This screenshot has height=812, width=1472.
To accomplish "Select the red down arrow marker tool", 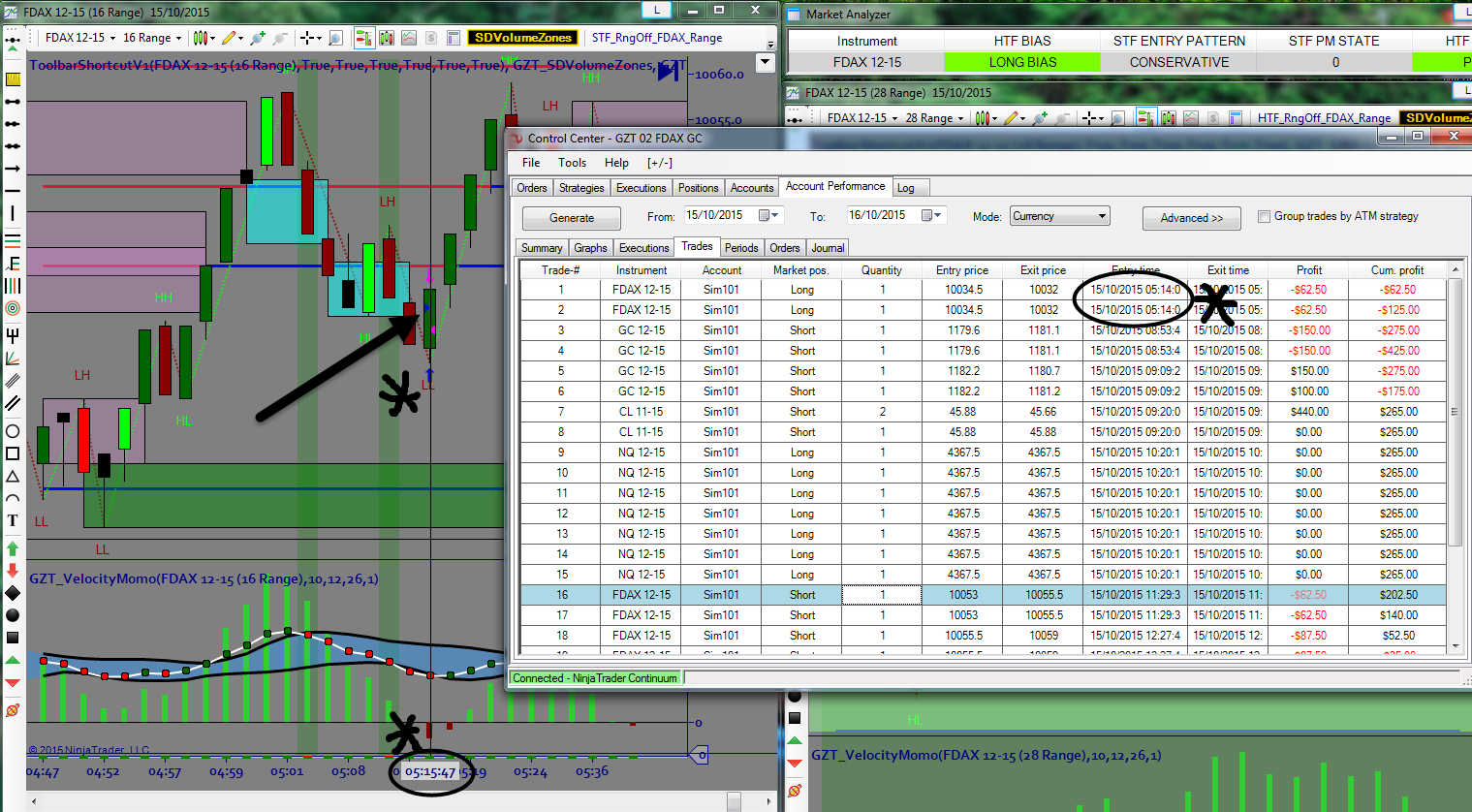I will (13, 570).
